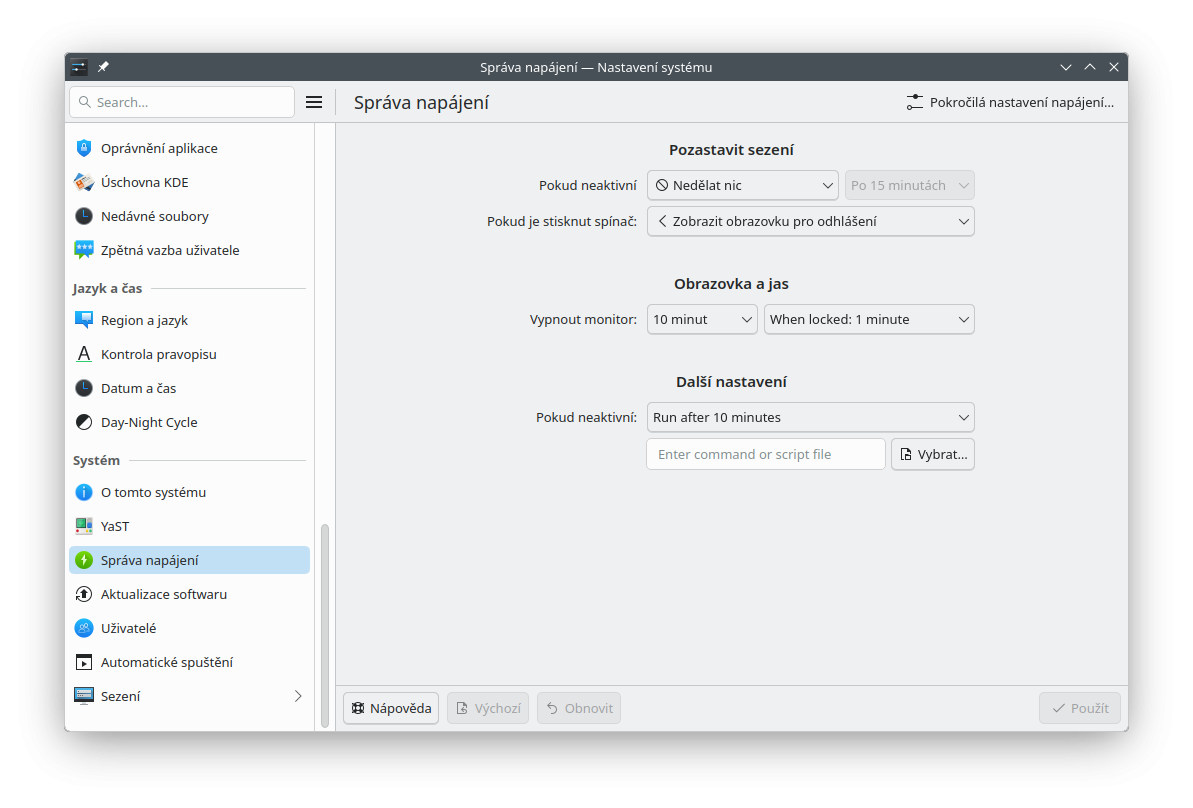Open Pokročilá nastavení napájení

(1010, 102)
